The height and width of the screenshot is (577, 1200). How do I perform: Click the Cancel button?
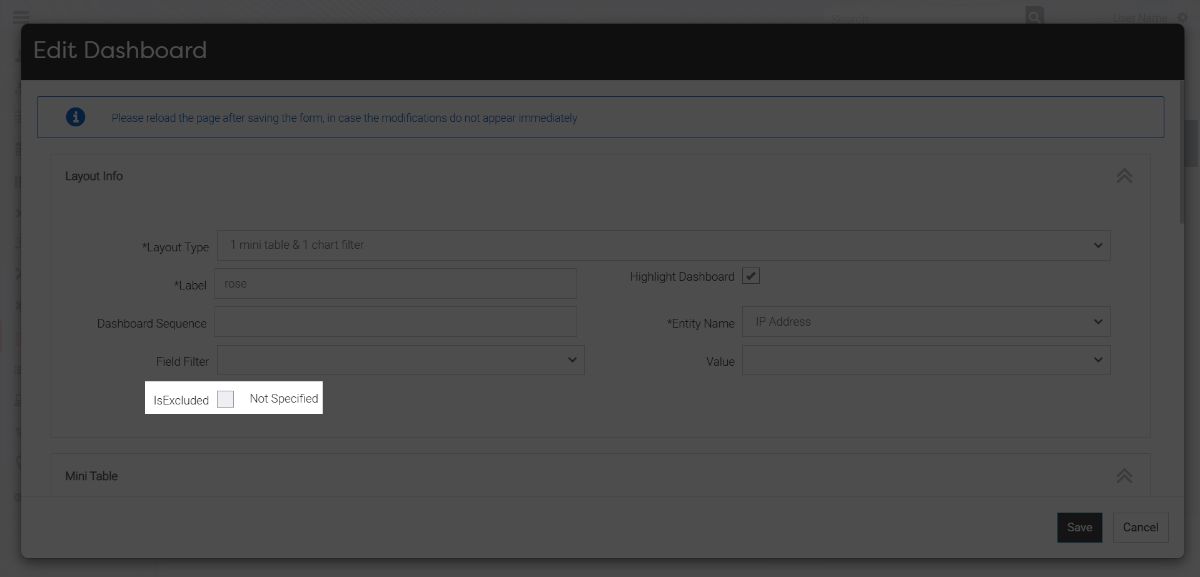[x=1140, y=527]
